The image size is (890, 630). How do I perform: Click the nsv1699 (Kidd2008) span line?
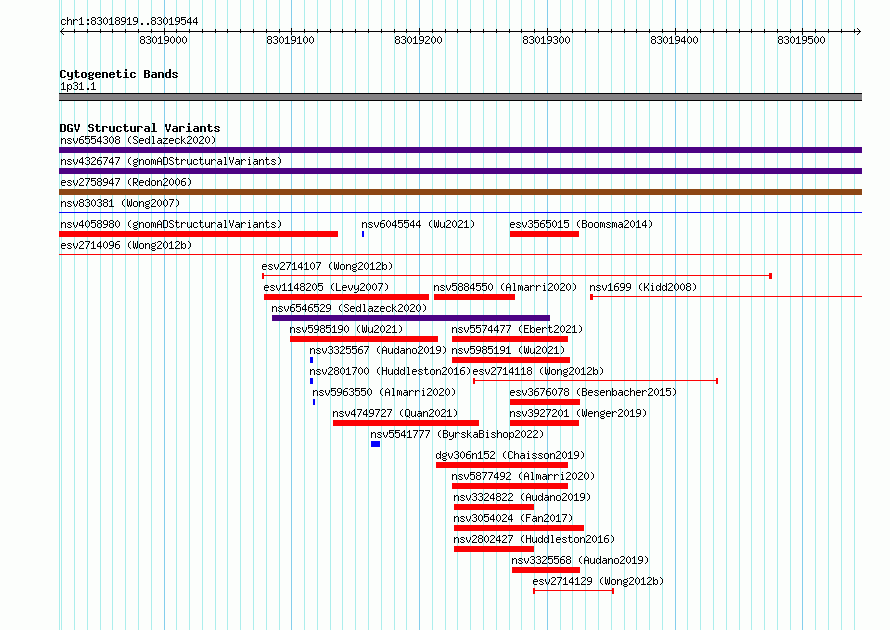(726, 297)
